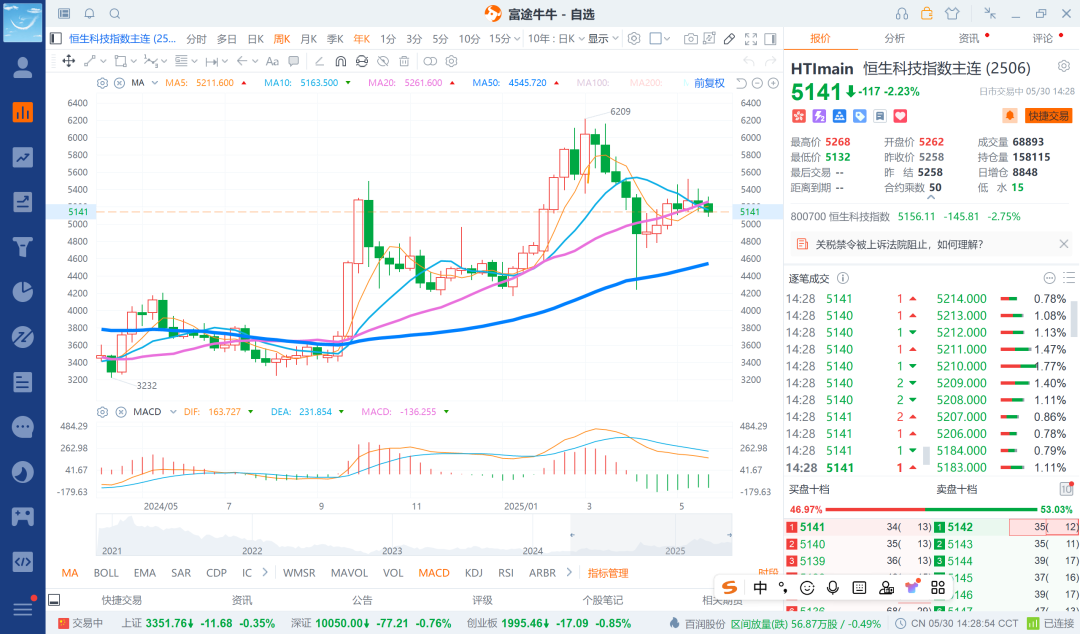Open the skin theme shirt icon
Screen dimensions: 1080x634
952,14
